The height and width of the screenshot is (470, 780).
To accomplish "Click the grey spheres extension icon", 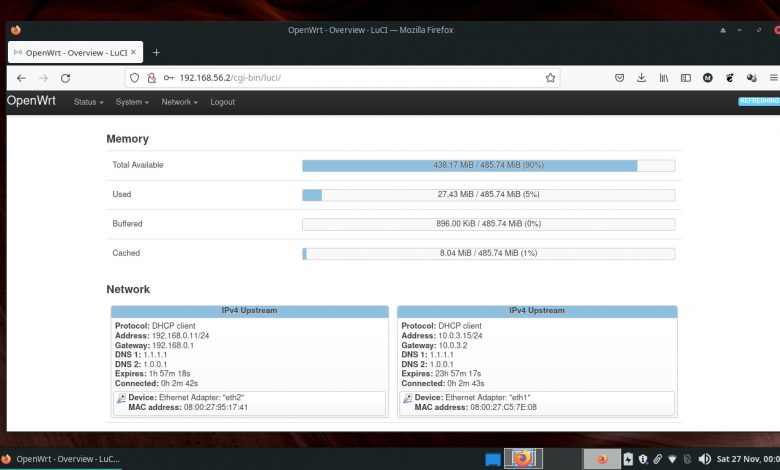I will 752,78.
